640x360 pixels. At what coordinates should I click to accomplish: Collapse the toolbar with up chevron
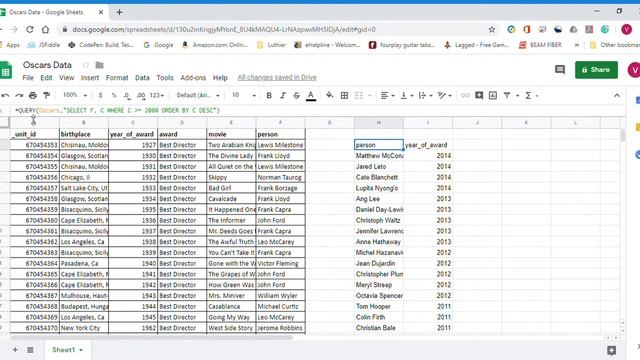click(x=617, y=96)
